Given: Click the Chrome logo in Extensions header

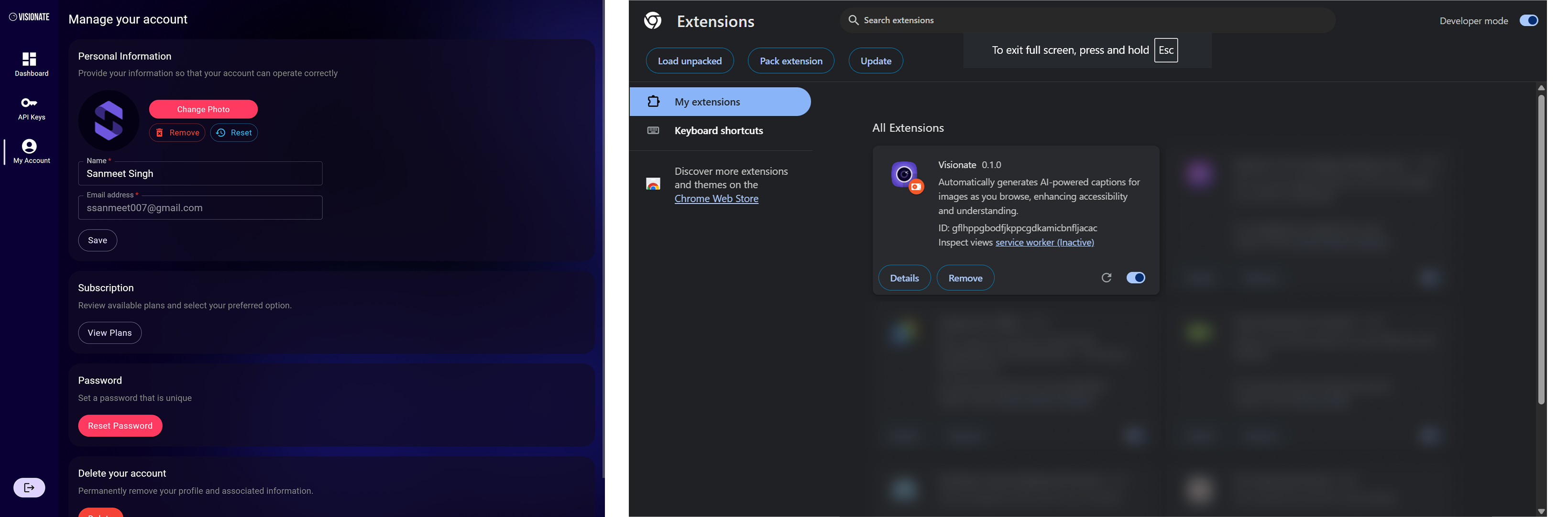Looking at the screenshot, I should click(653, 21).
